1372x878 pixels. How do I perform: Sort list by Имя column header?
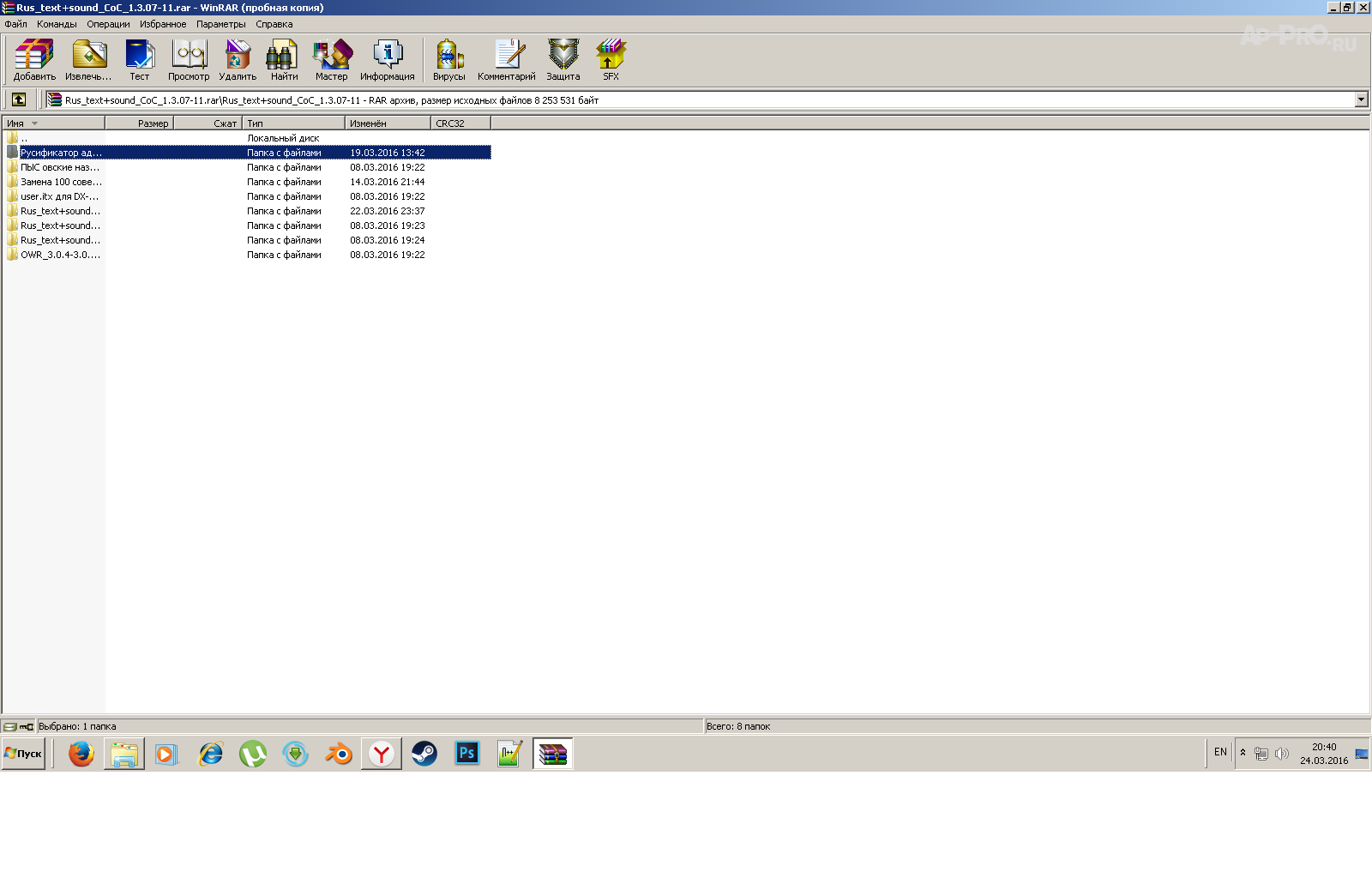pos(53,123)
